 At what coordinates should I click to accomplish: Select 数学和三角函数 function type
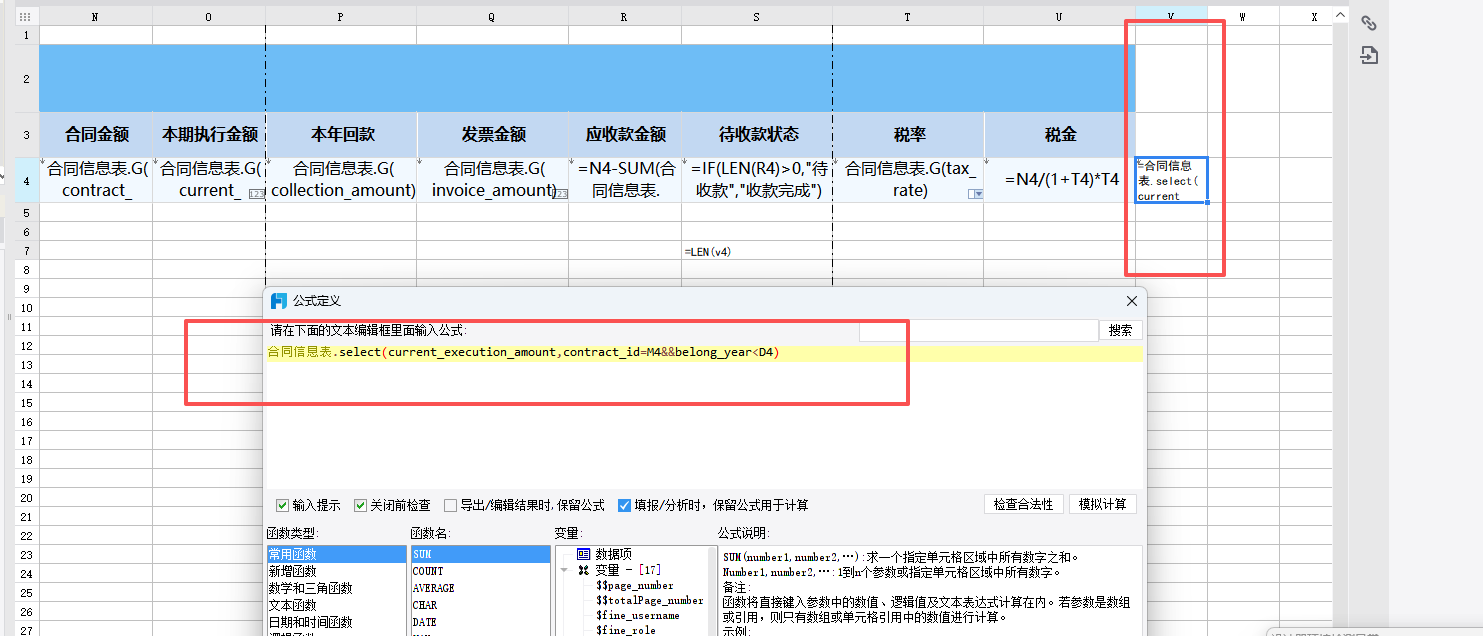coord(335,588)
